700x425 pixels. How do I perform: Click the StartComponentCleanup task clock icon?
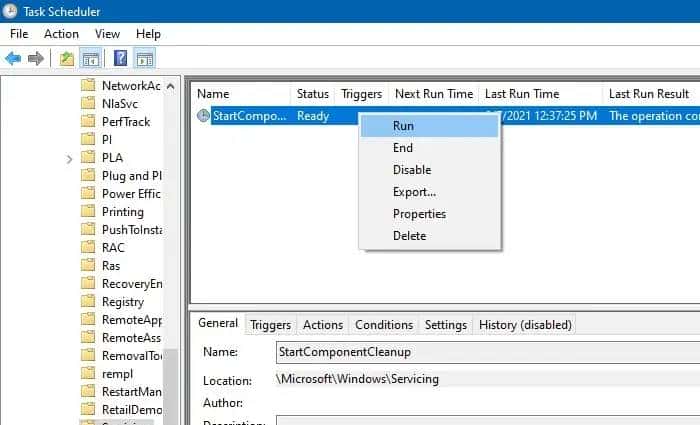[x=204, y=116]
